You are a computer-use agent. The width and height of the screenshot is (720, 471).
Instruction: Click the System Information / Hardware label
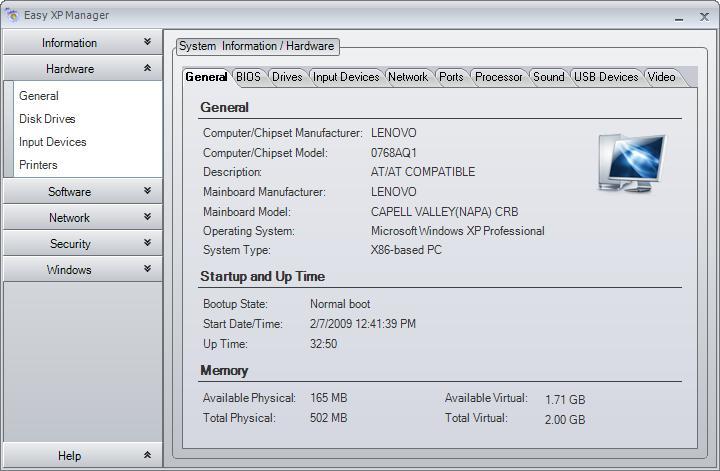(257, 46)
